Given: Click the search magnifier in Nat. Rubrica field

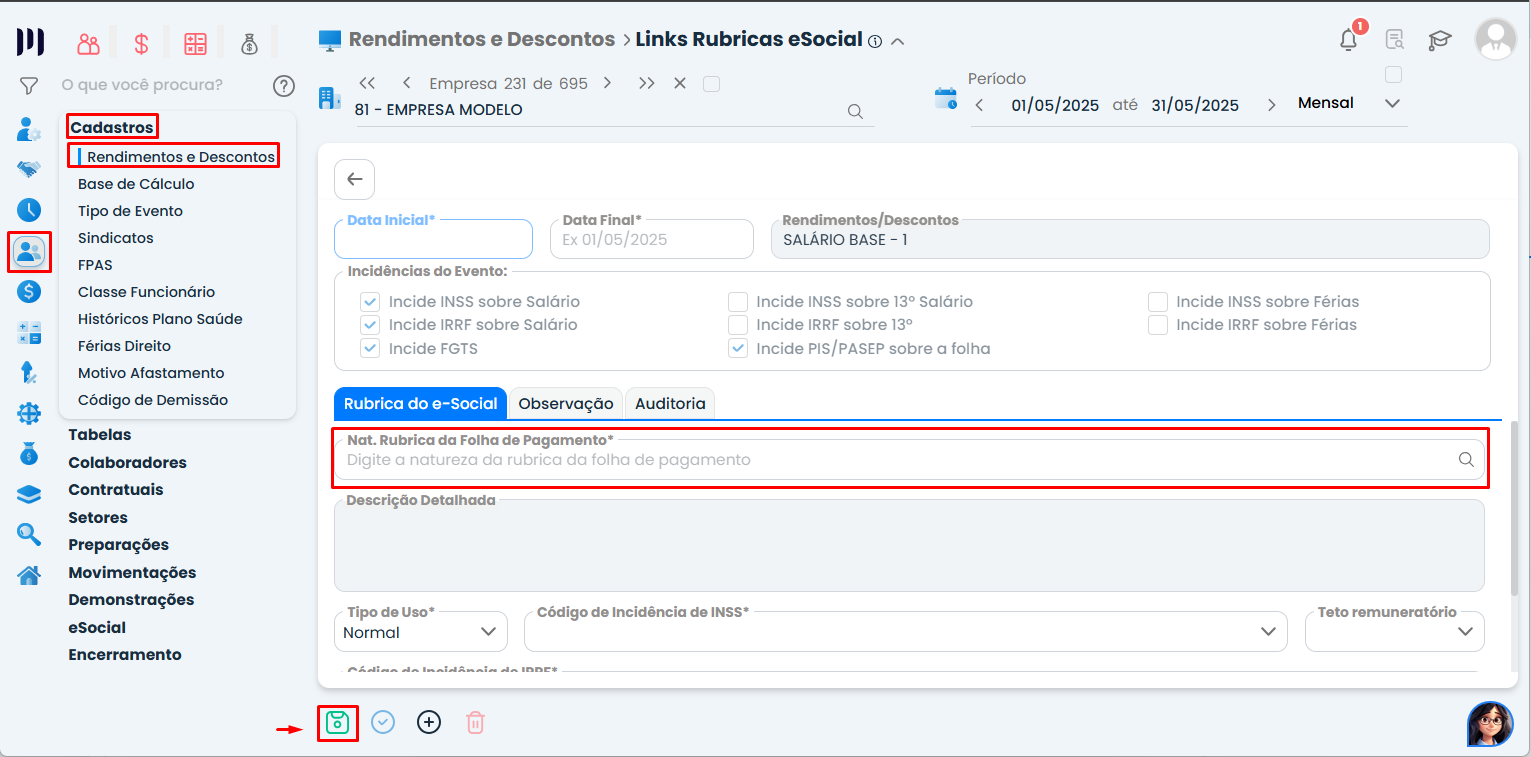Looking at the screenshot, I should pos(1466,460).
